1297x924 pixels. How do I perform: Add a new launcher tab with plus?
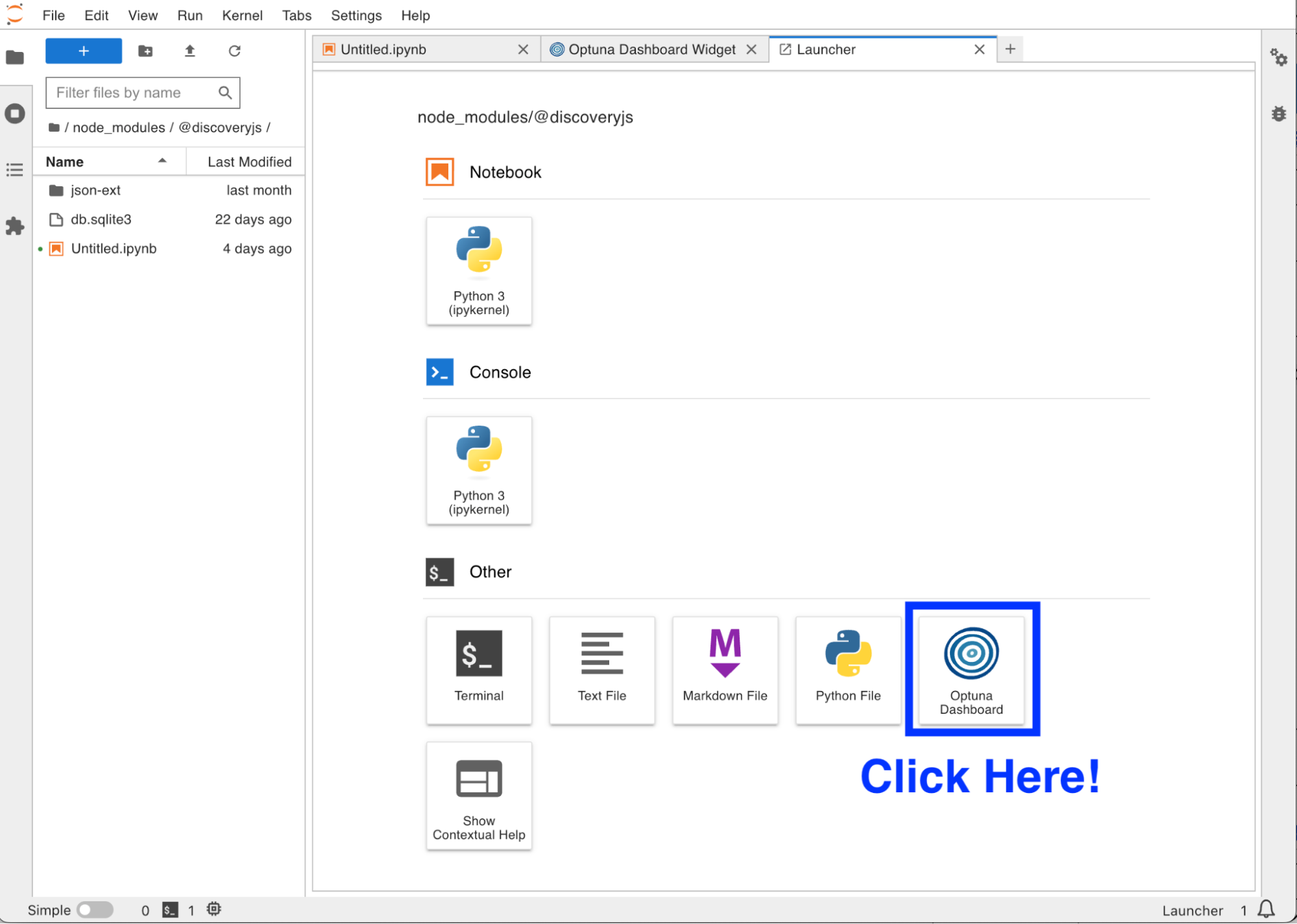click(1010, 49)
